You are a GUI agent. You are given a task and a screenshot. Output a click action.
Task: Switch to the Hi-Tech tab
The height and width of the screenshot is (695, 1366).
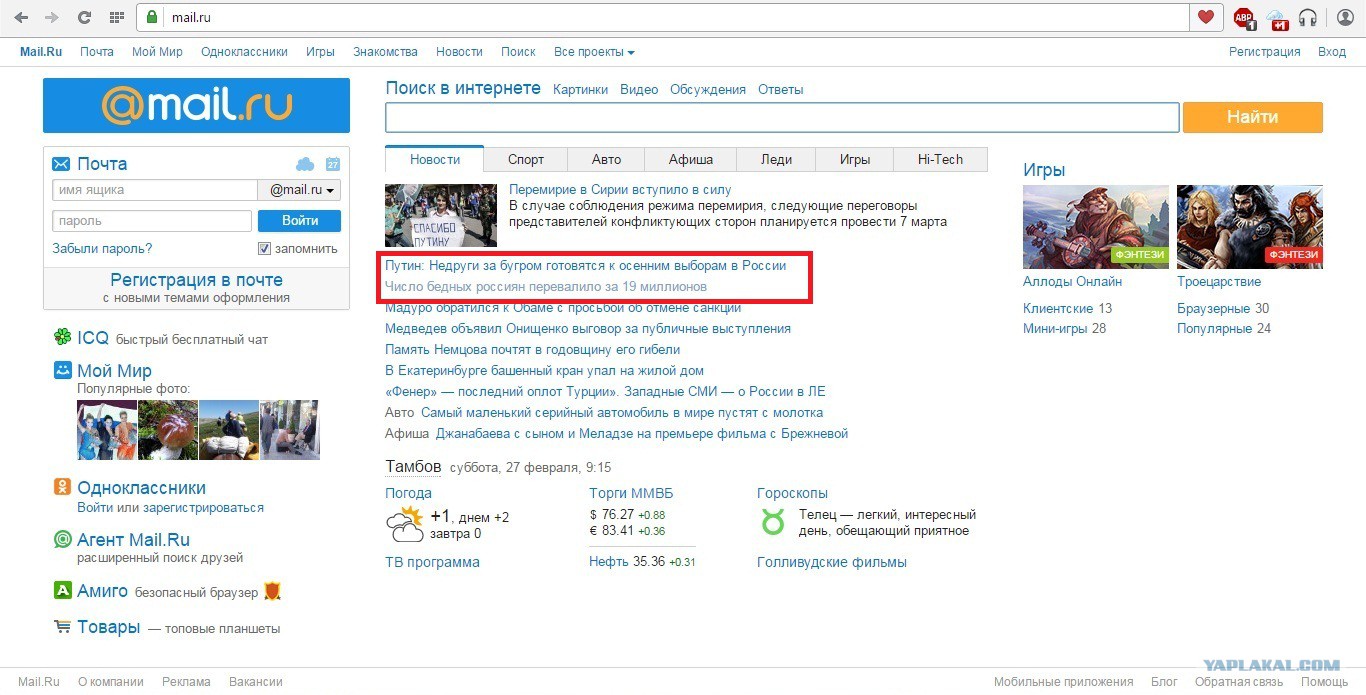click(x=941, y=159)
